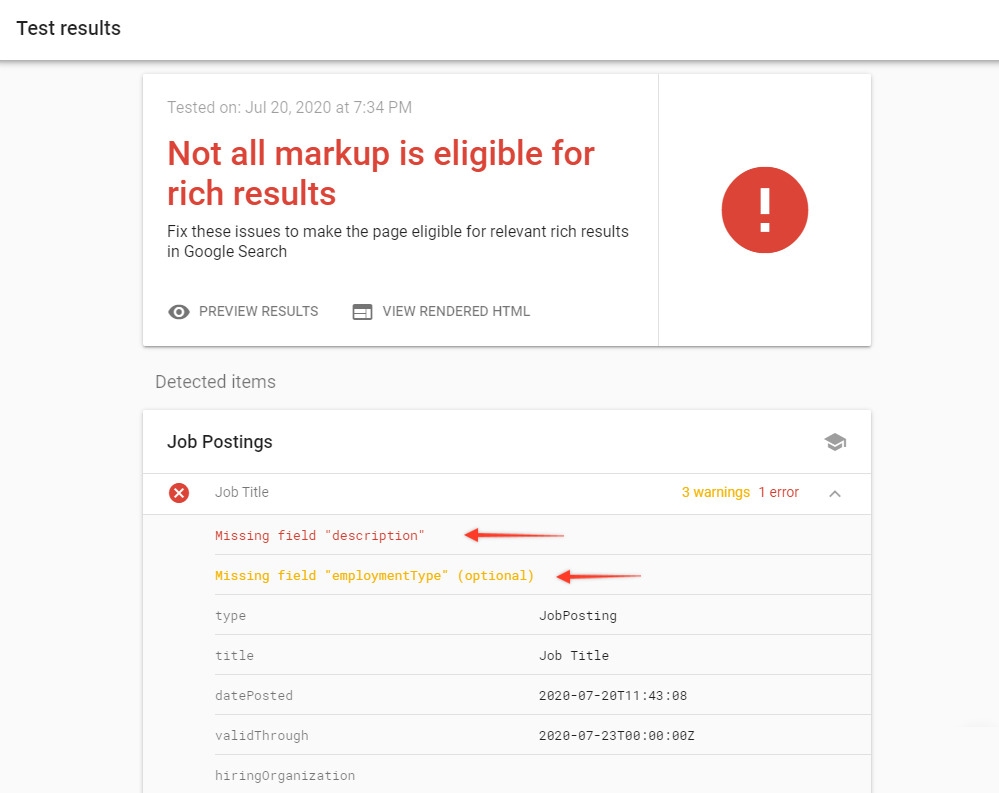The width and height of the screenshot is (999, 793).
Task: Click the "3 warnings" label
Action: click(x=715, y=493)
